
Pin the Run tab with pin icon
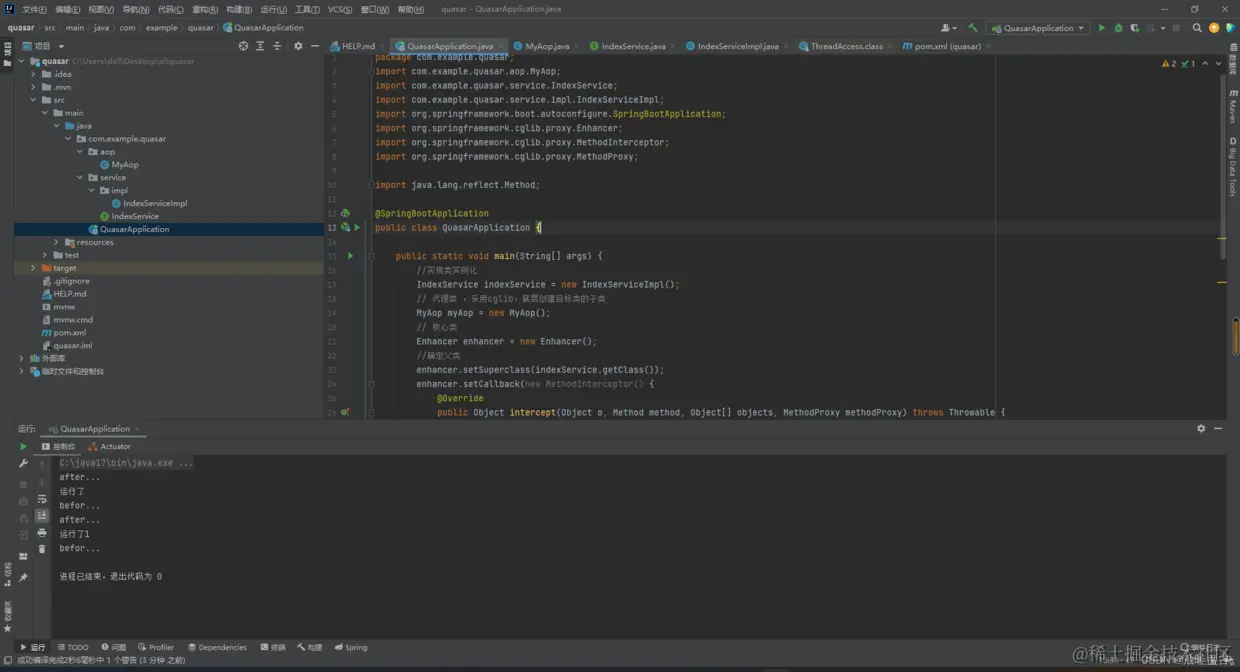point(23,577)
